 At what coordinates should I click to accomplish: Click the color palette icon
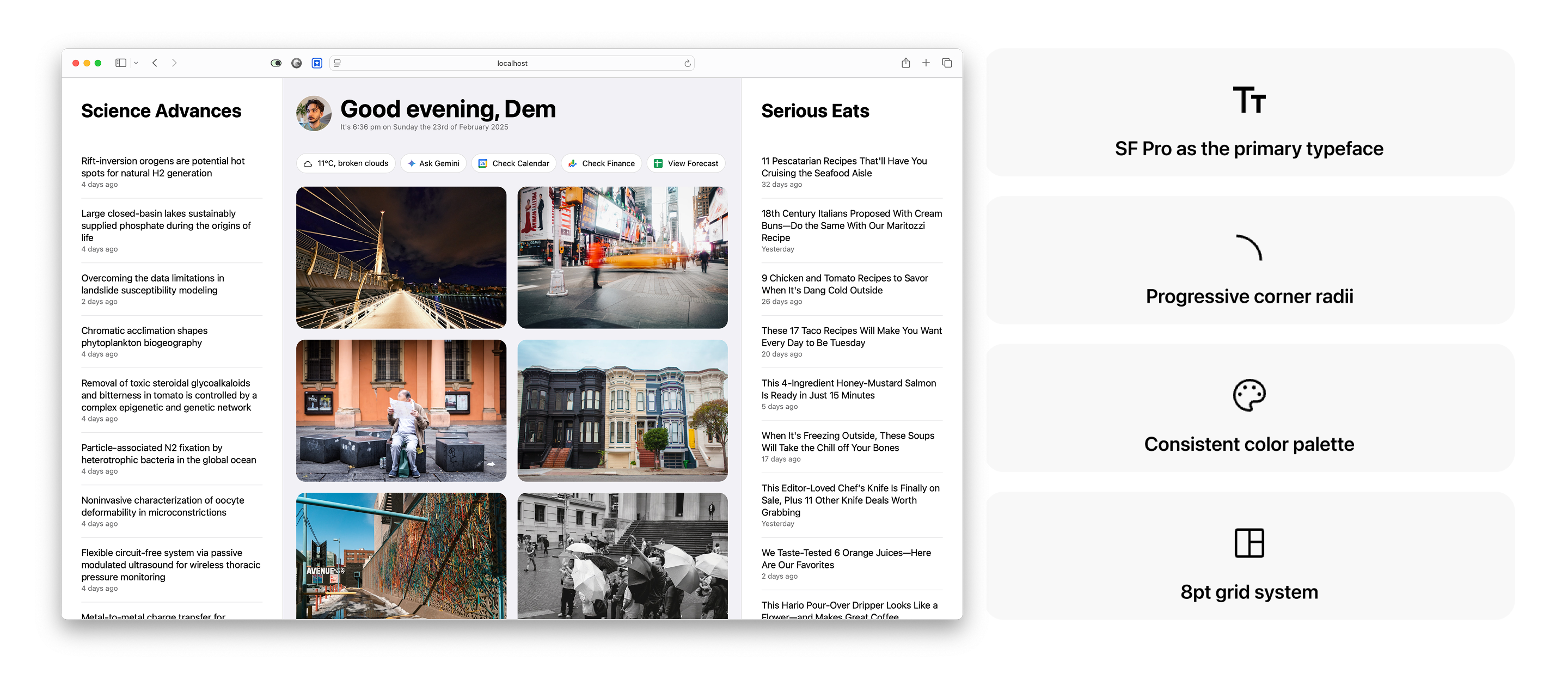pos(1249,395)
